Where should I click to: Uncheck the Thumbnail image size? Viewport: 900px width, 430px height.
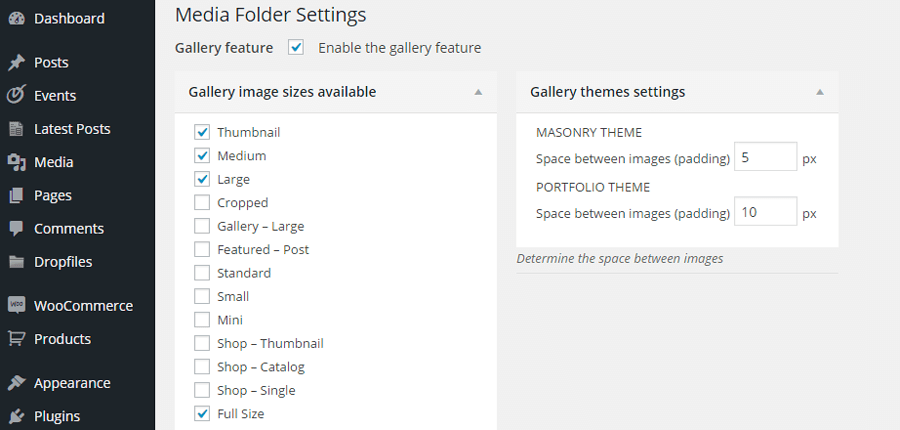[x=202, y=132]
